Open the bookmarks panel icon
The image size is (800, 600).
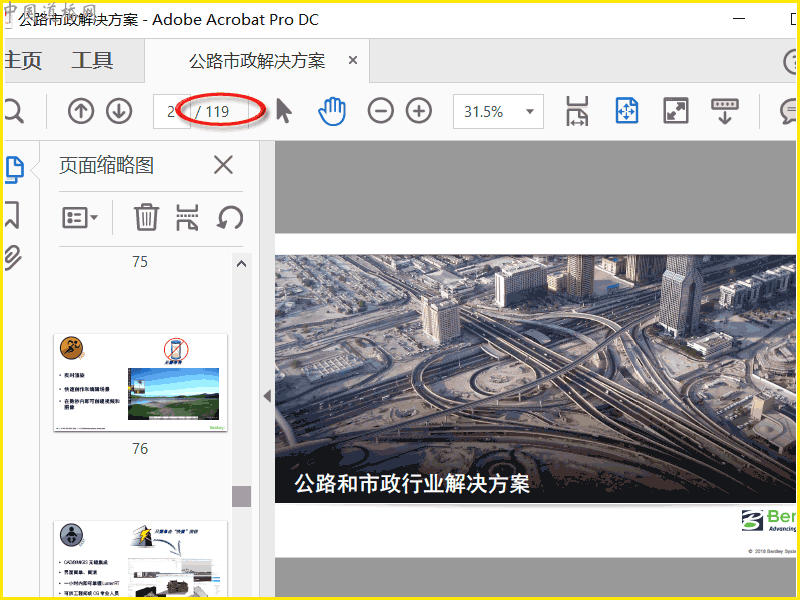(12, 214)
